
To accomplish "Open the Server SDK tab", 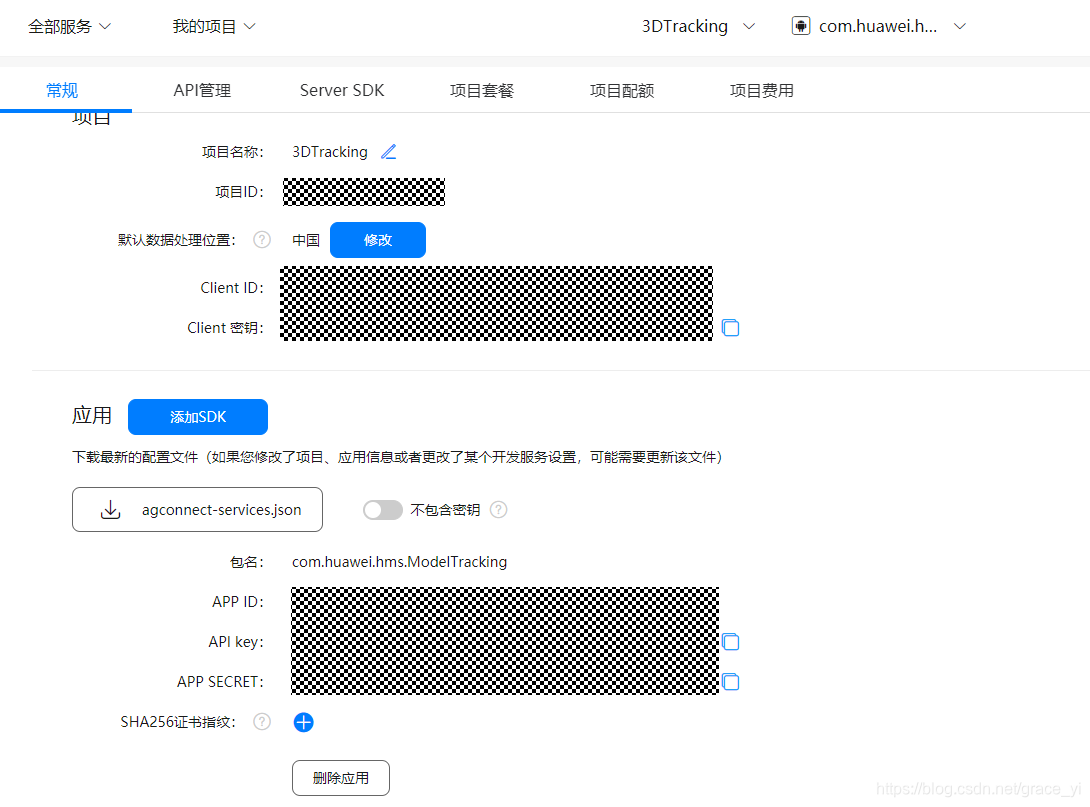I will (341, 90).
